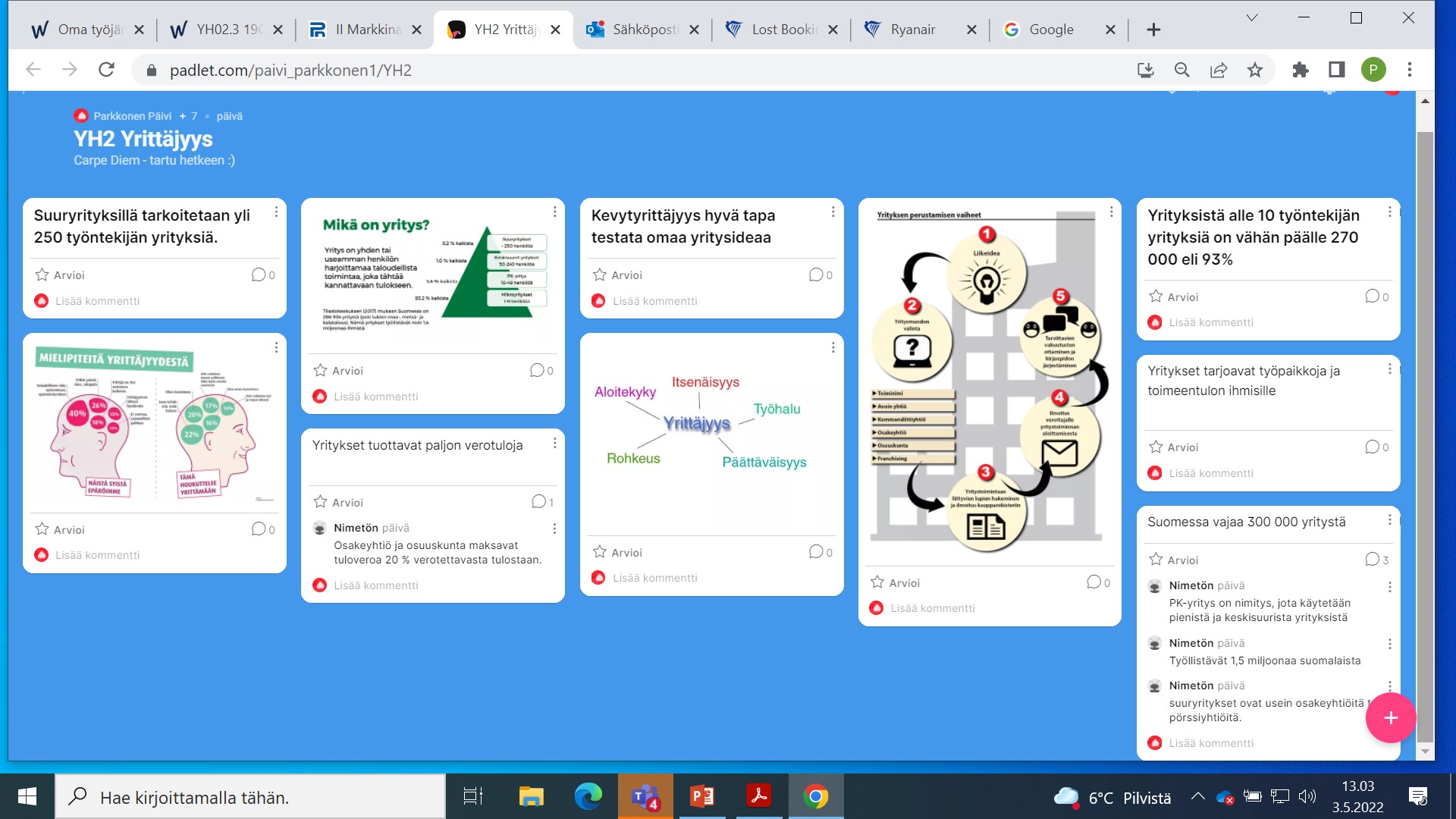1456x819 pixels.
Task: Click Lisää kommentti under the mind map post
Action: click(654, 578)
